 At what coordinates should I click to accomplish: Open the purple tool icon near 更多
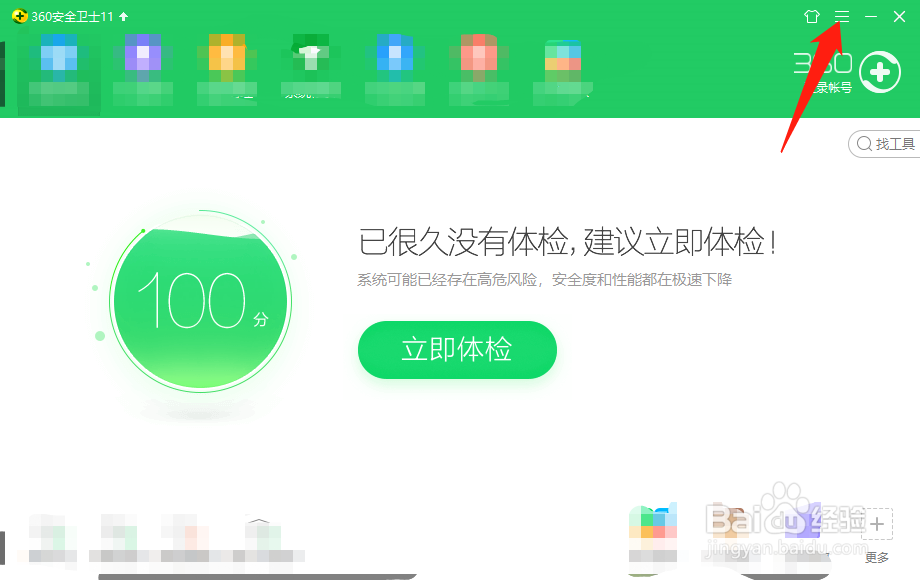point(803,523)
